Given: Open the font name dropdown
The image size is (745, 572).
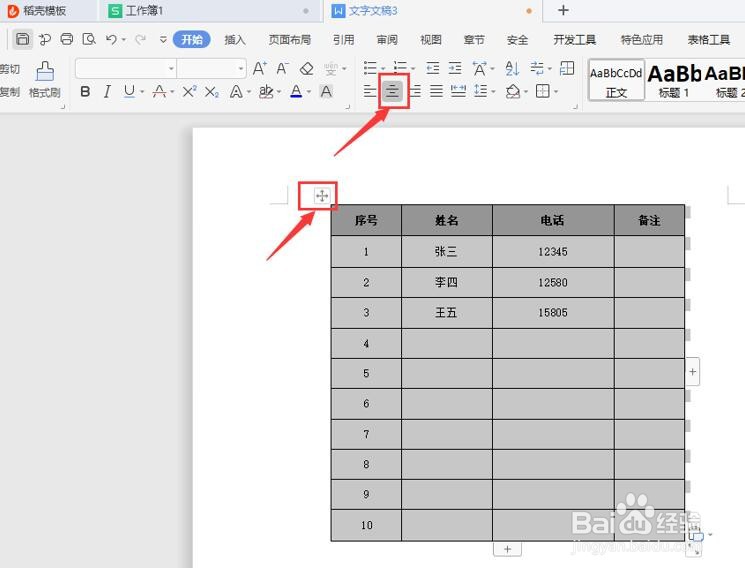Looking at the screenshot, I should click(171, 69).
